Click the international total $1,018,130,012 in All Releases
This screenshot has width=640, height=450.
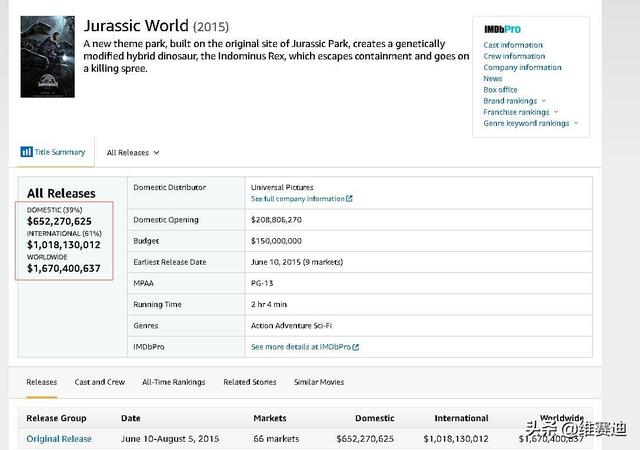pyautogui.click(x=64, y=245)
